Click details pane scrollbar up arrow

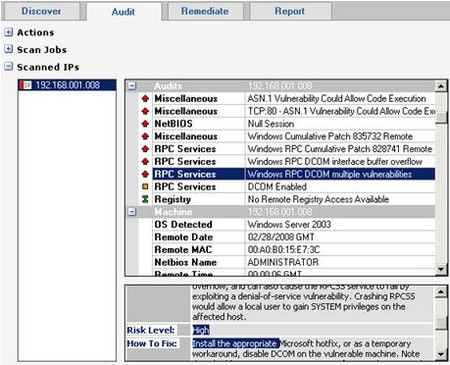click(441, 292)
